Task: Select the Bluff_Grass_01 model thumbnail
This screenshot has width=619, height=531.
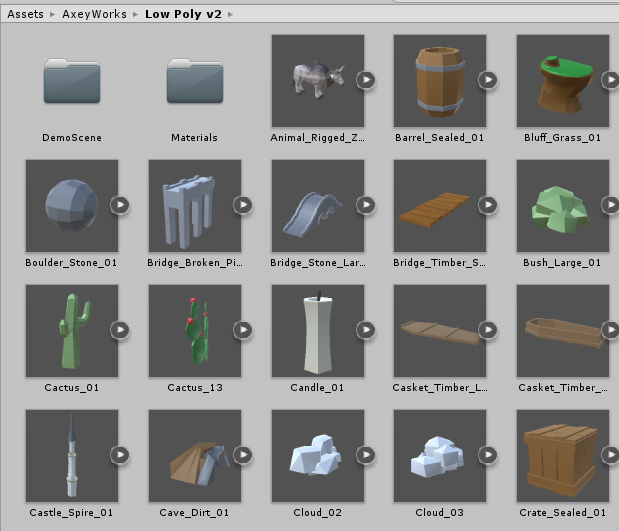Action: (x=563, y=81)
